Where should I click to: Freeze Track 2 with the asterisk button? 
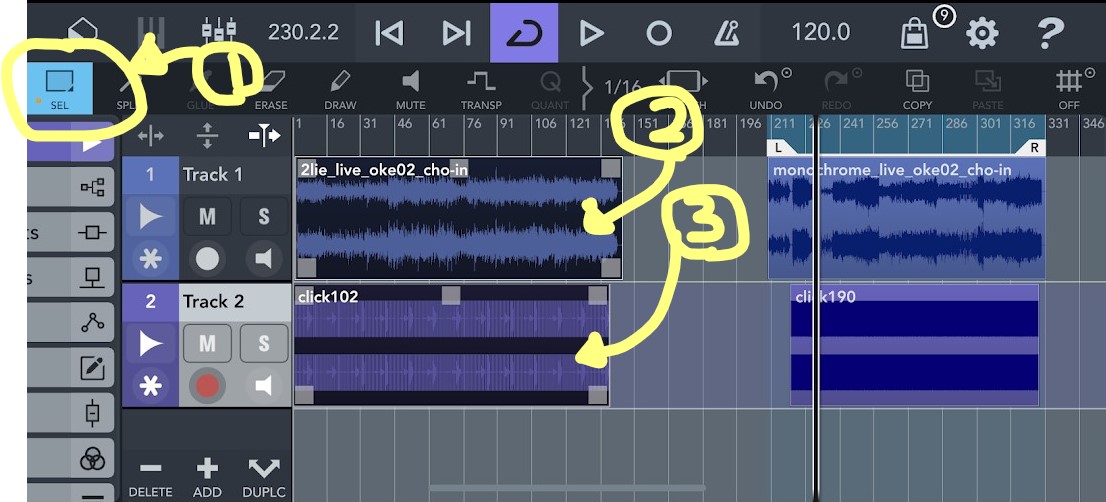[x=150, y=386]
